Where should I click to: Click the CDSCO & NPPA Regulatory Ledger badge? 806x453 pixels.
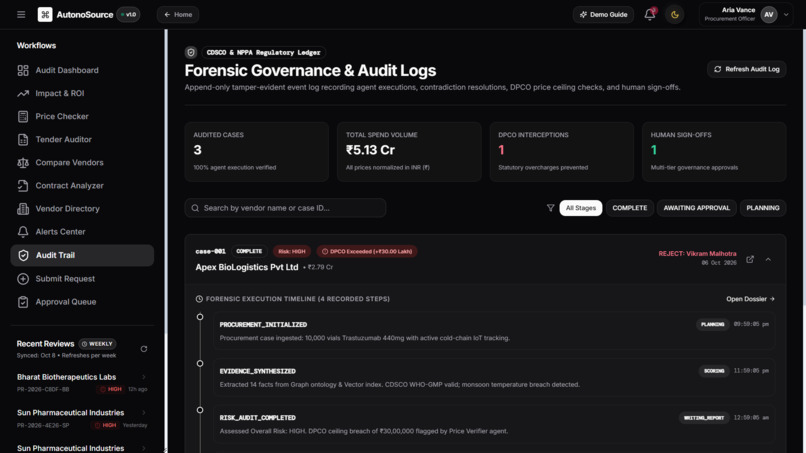coord(263,52)
